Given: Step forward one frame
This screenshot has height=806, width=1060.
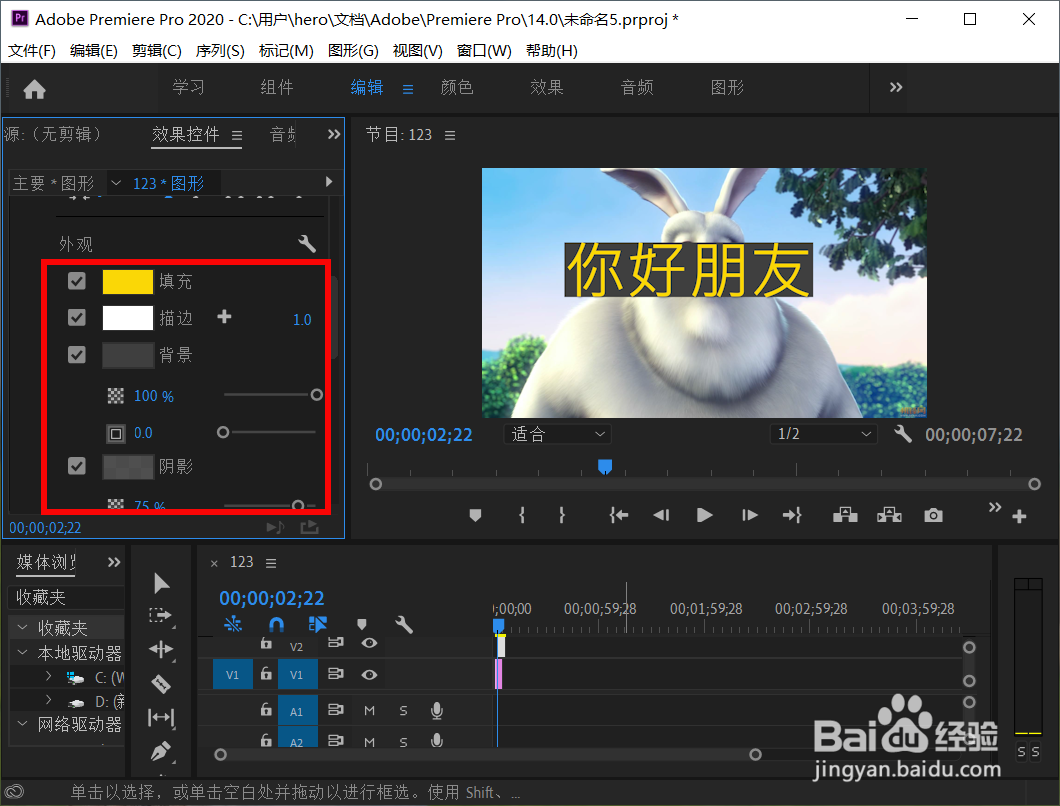Looking at the screenshot, I should [x=749, y=515].
